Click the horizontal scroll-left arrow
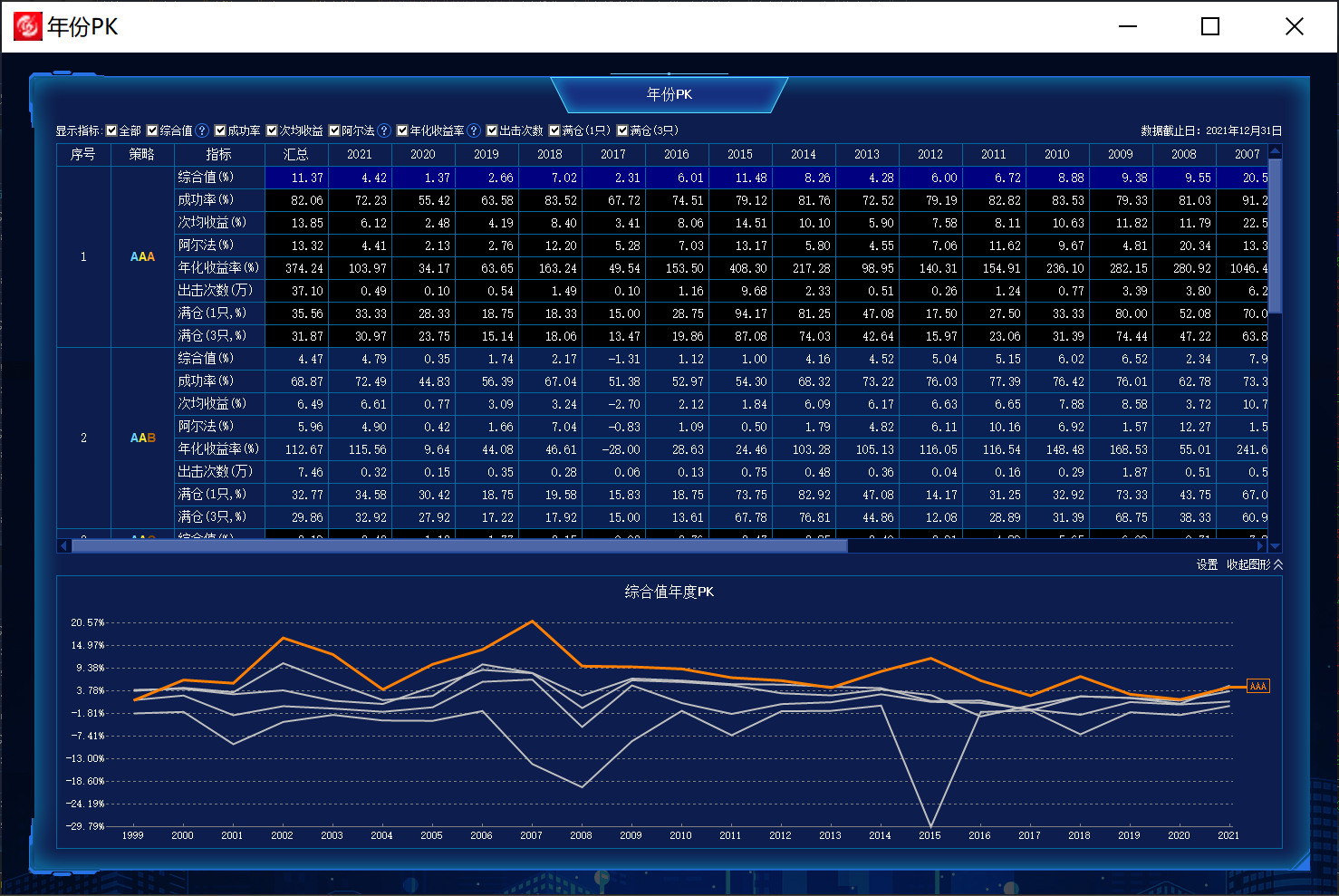The image size is (1339, 896). (x=63, y=545)
